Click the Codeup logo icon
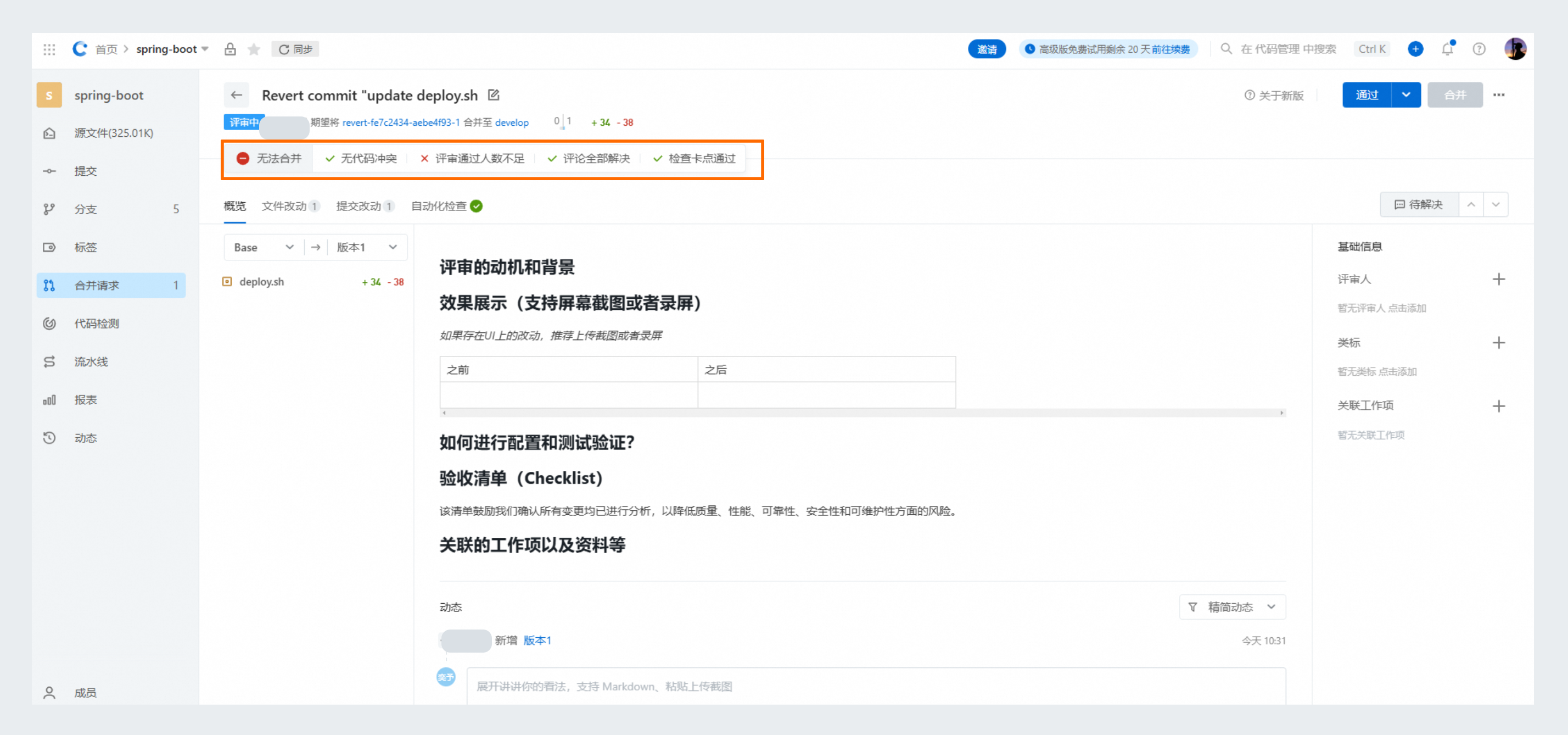Screen dimensions: 1568x735 80,49
